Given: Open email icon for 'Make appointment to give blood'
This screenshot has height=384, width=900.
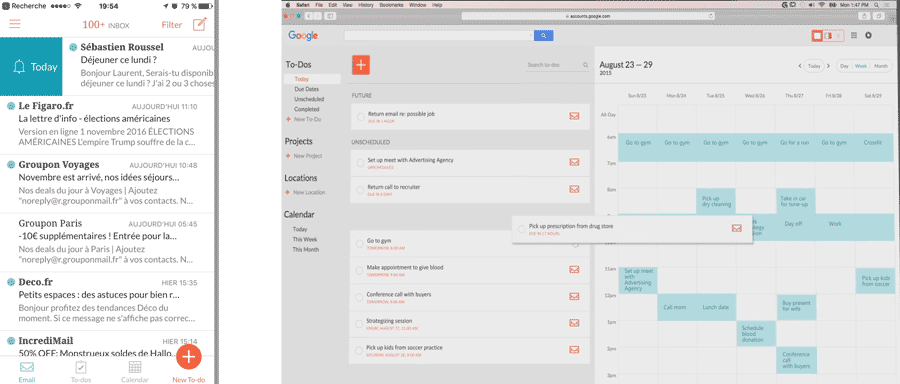Looking at the screenshot, I should (574, 270).
